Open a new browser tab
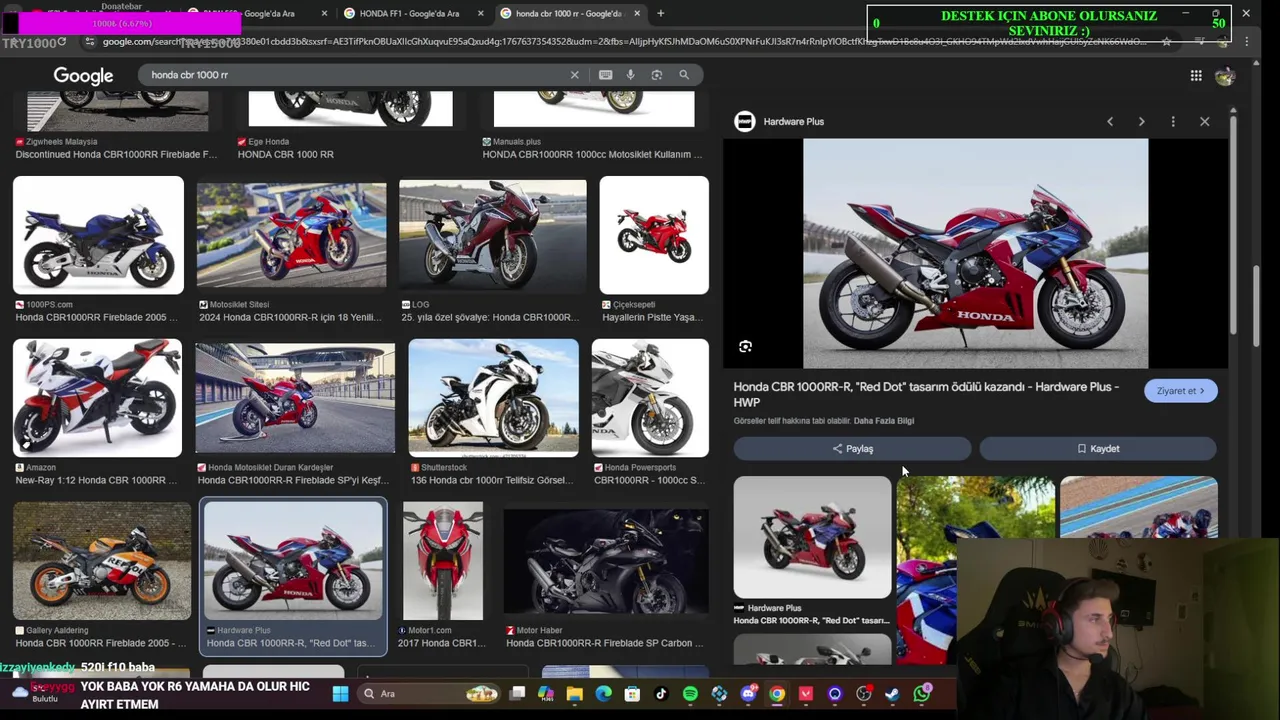Screen dimensions: 1280x720 coord(661,14)
